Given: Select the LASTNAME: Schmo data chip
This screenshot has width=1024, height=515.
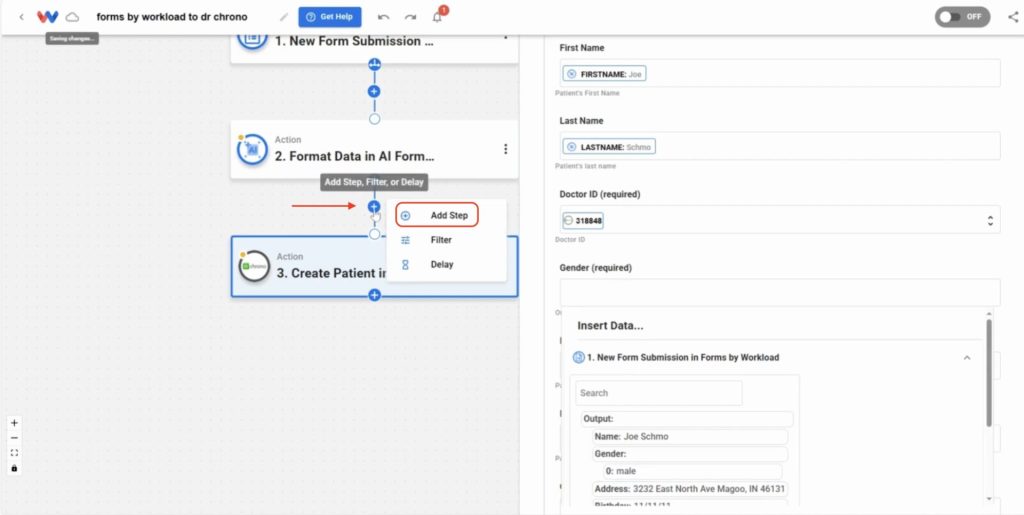Looking at the screenshot, I should [x=609, y=148].
